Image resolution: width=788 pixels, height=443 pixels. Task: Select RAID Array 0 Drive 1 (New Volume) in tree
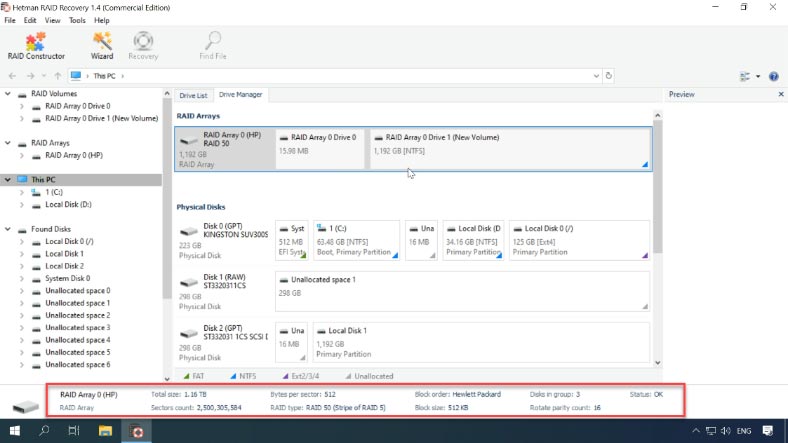pyautogui.click(x=102, y=119)
